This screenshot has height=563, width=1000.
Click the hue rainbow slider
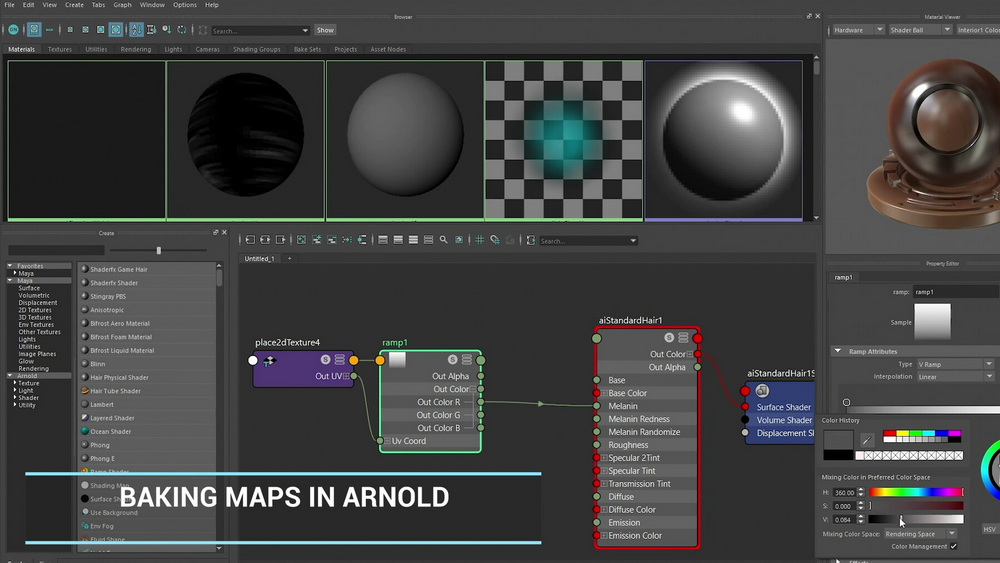[x=916, y=492]
